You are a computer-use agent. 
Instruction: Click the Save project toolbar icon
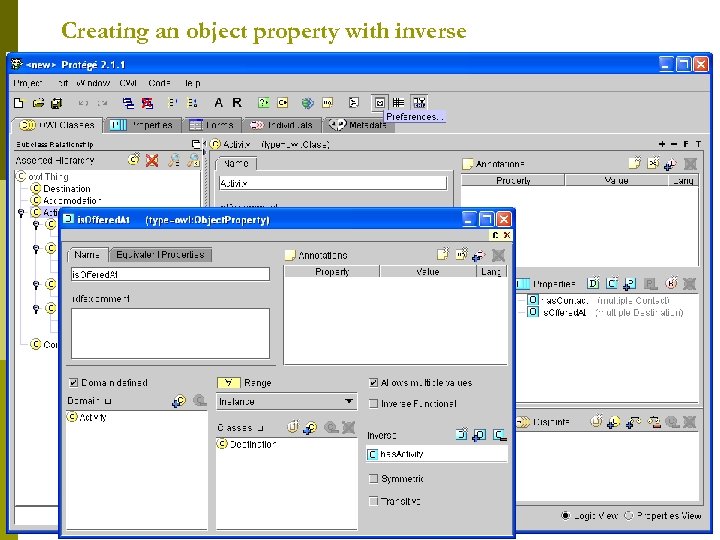tap(56, 103)
